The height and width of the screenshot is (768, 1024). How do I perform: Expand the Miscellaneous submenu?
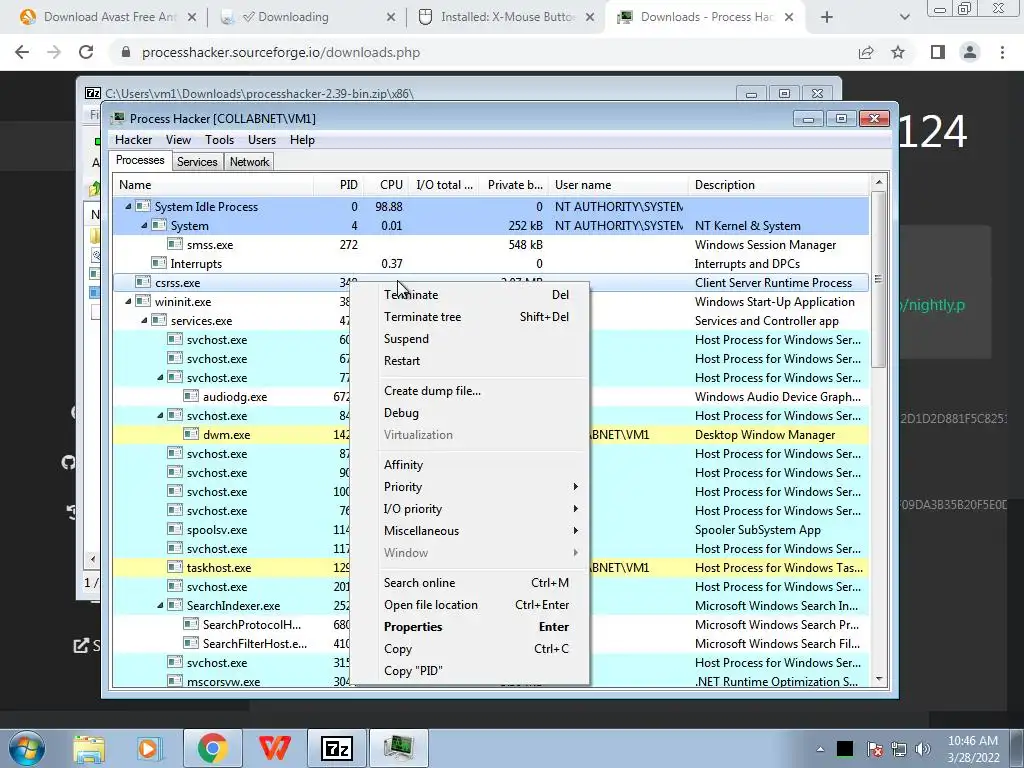click(x=481, y=530)
